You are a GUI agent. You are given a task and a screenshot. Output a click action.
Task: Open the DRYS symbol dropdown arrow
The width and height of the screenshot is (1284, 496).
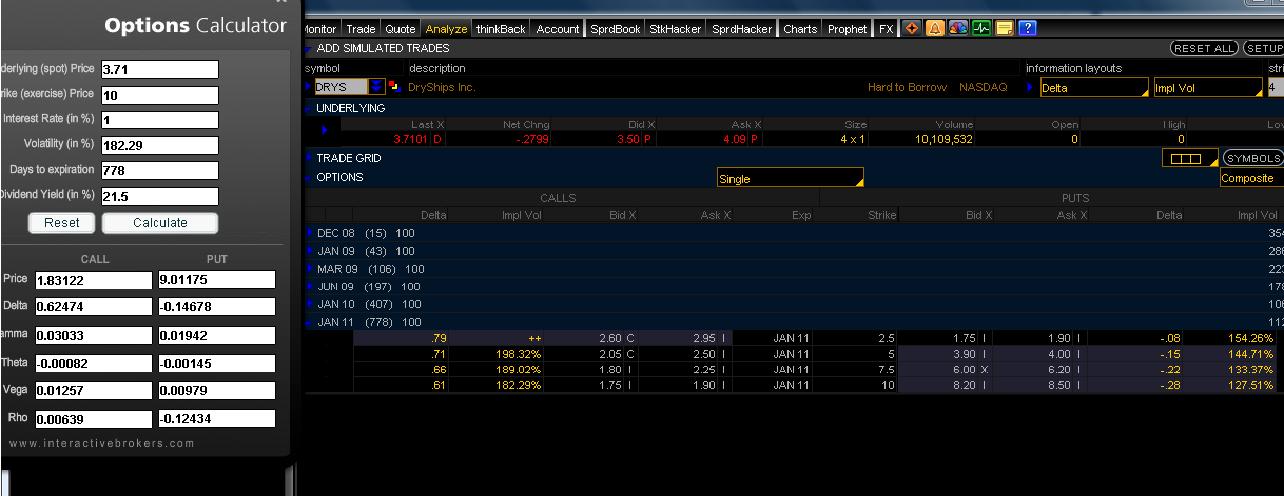pyautogui.click(x=376, y=88)
